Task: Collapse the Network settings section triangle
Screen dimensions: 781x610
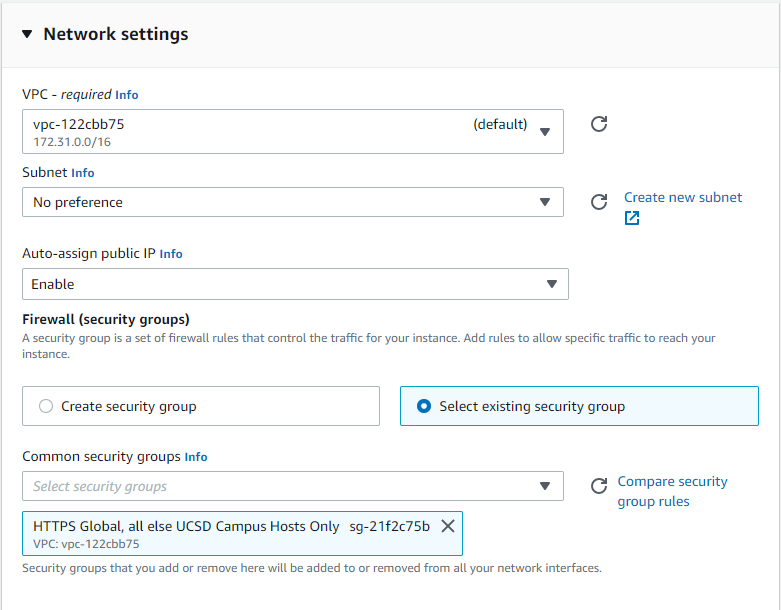Action: [x=27, y=35]
